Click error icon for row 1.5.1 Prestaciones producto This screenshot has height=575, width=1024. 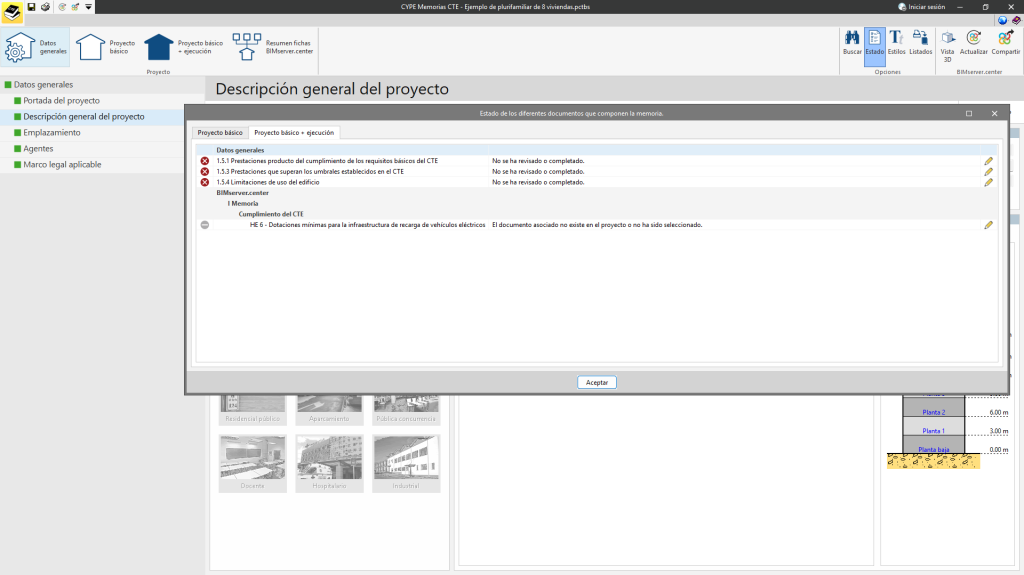click(204, 161)
